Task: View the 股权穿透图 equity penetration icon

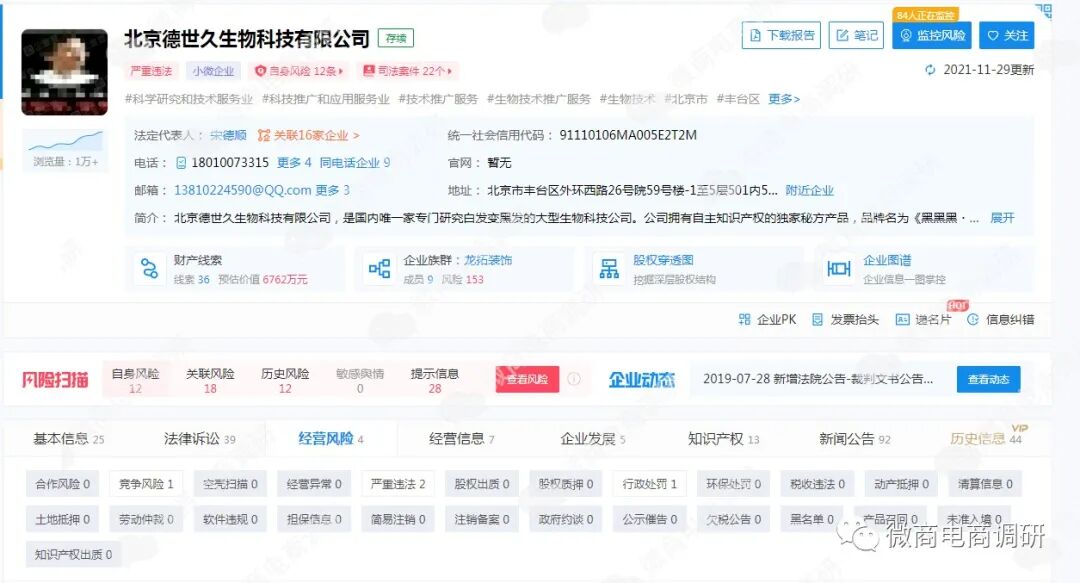Action: click(608, 269)
